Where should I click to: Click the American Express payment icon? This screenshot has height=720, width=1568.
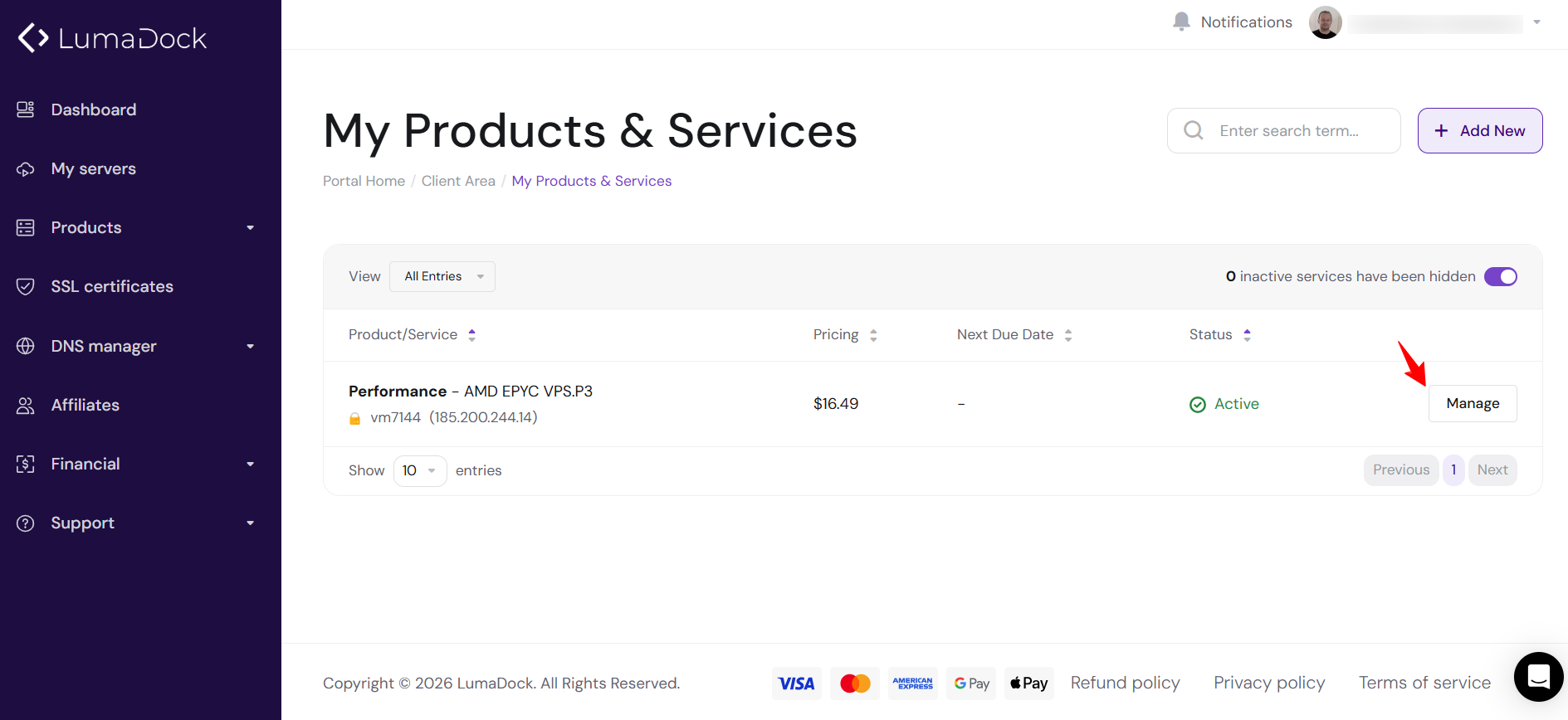913,684
